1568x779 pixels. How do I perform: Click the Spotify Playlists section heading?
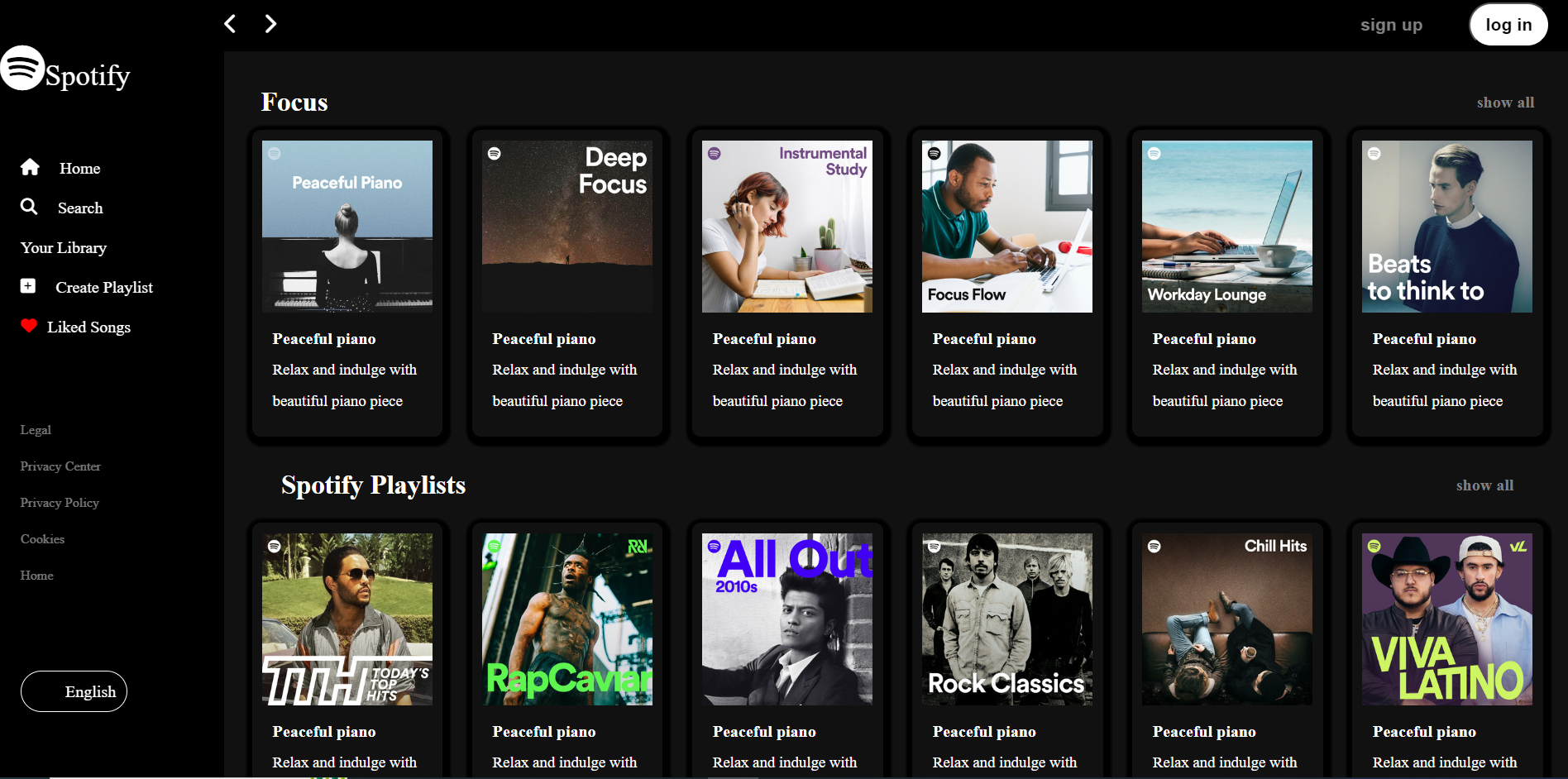point(373,485)
